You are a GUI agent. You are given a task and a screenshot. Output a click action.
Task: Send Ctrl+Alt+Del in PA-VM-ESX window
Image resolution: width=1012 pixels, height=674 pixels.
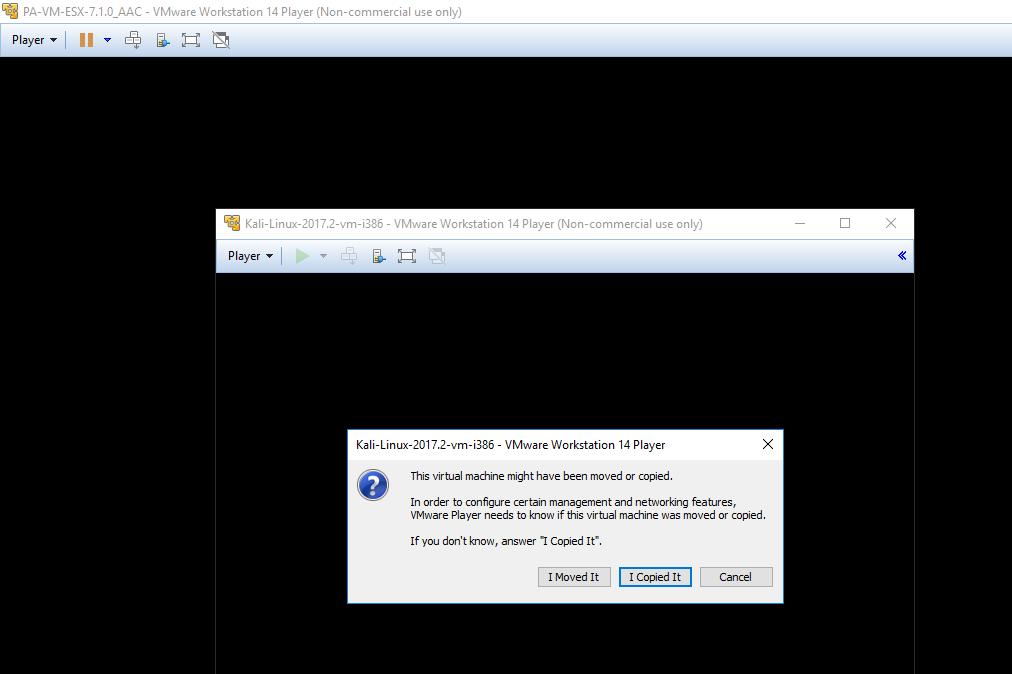133,40
